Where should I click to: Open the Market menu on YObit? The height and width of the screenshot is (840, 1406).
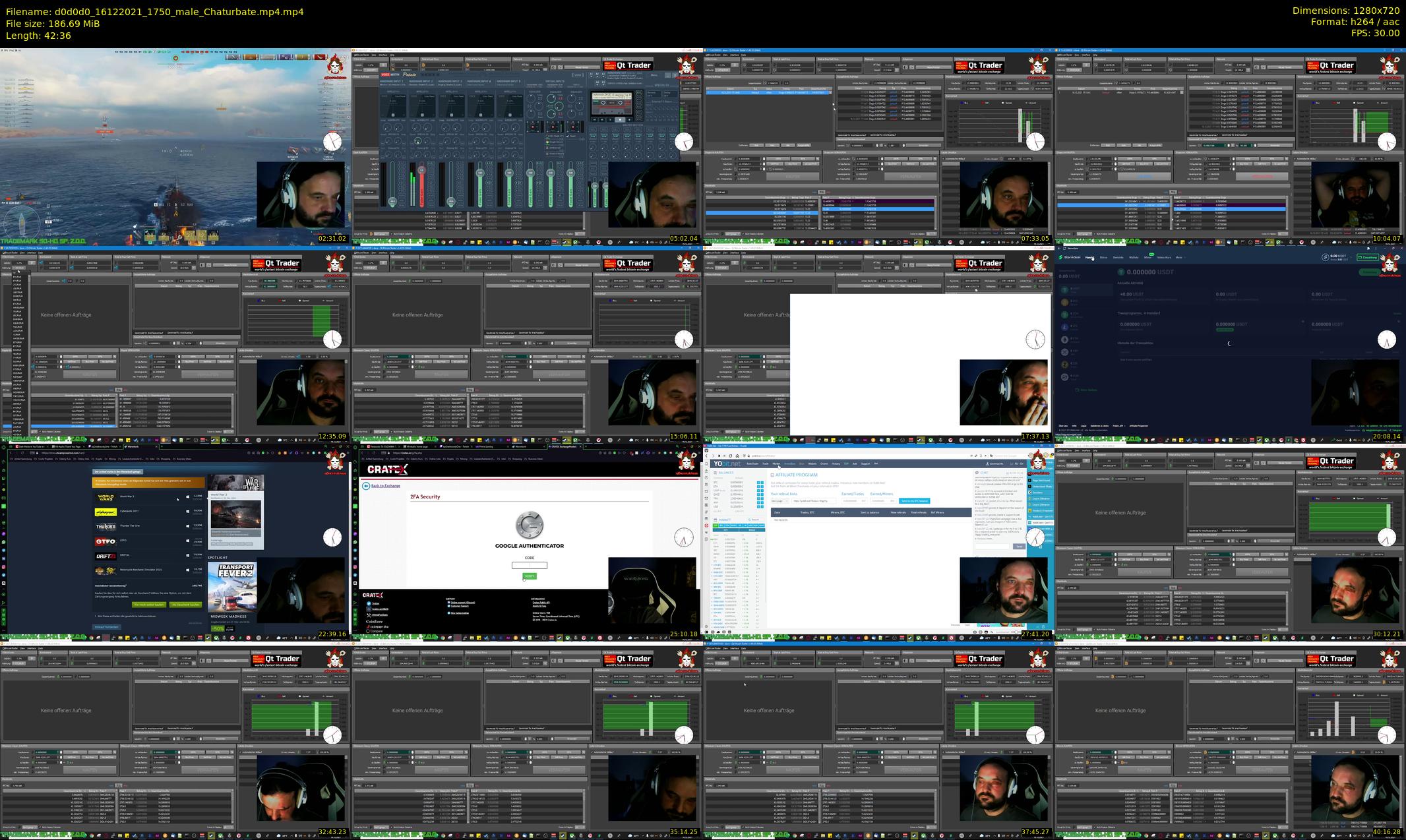(776, 464)
